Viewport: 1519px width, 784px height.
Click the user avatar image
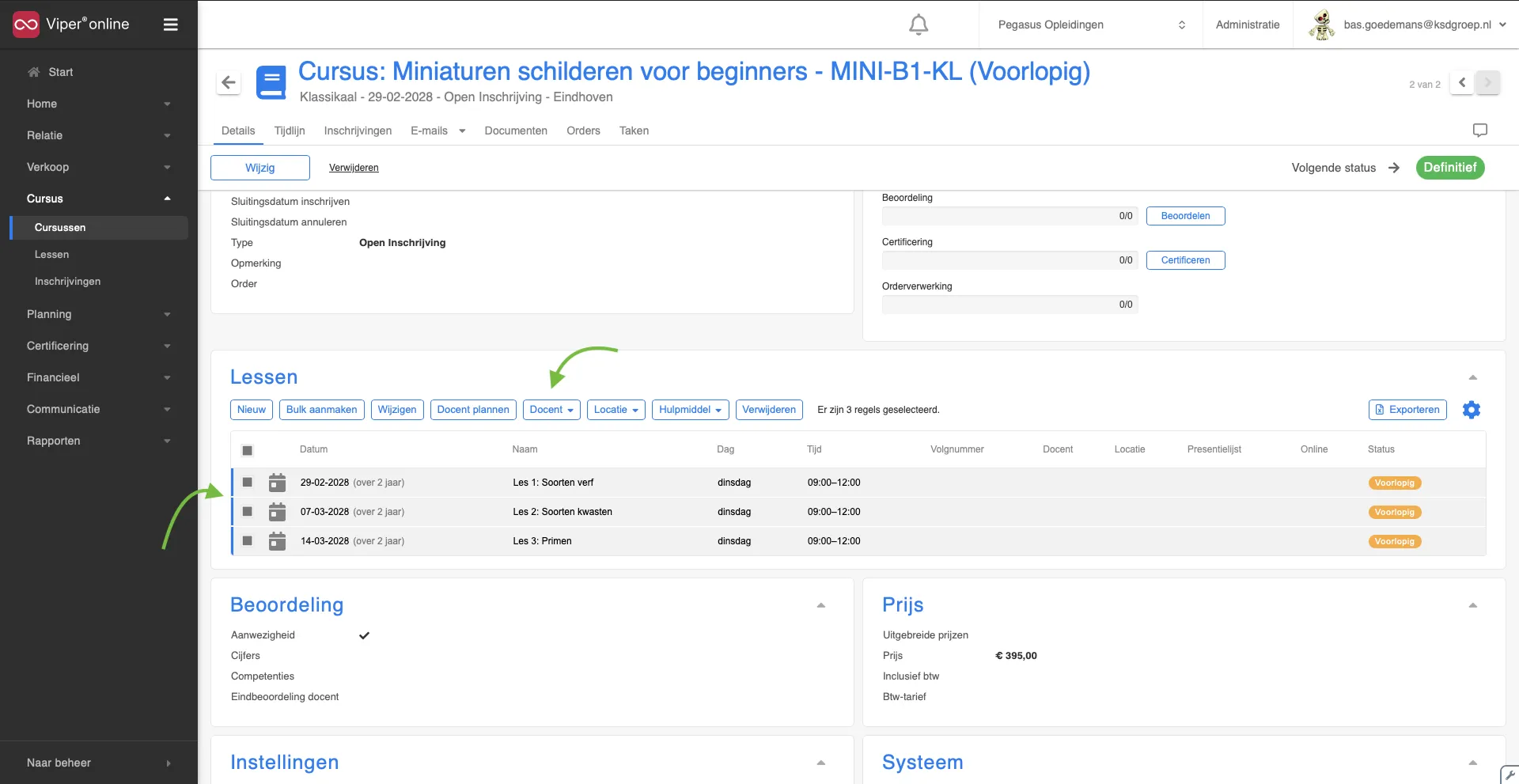pyautogui.click(x=1321, y=25)
